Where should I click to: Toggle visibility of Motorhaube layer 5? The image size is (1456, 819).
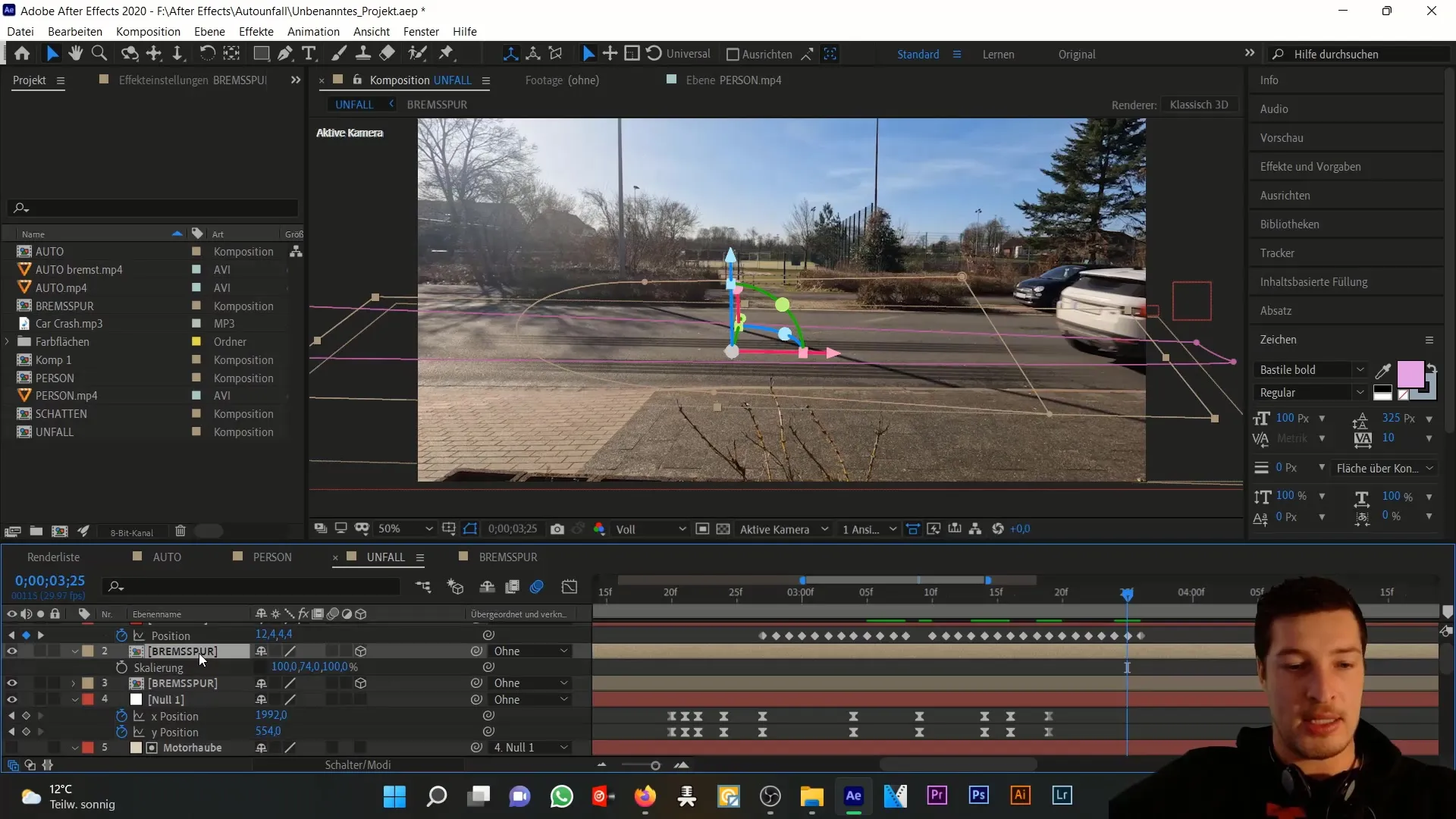point(11,747)
